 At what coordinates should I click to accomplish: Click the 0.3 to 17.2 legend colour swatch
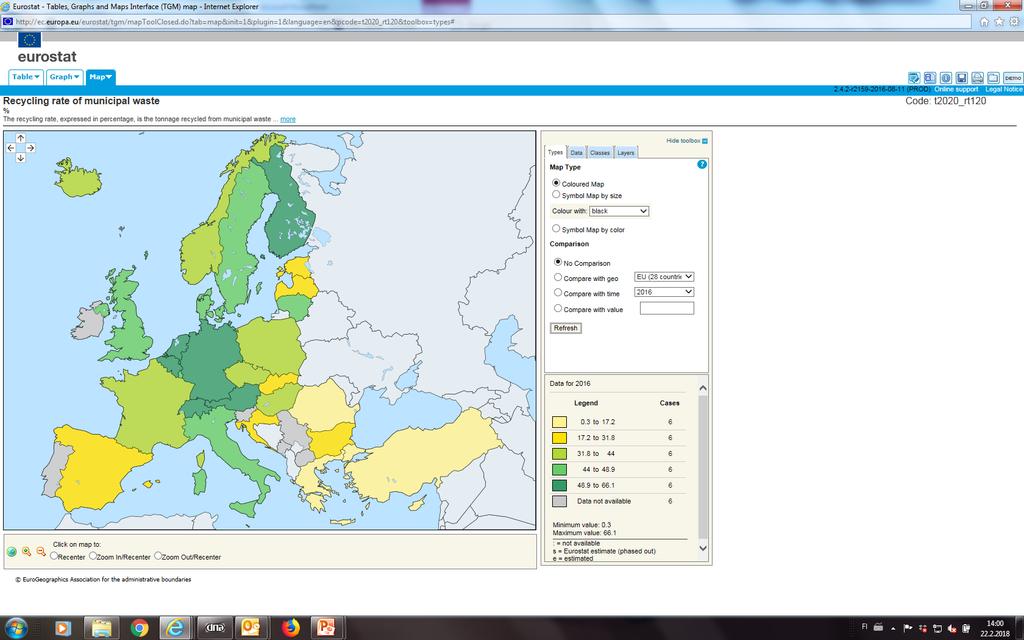tap(559, 422)
